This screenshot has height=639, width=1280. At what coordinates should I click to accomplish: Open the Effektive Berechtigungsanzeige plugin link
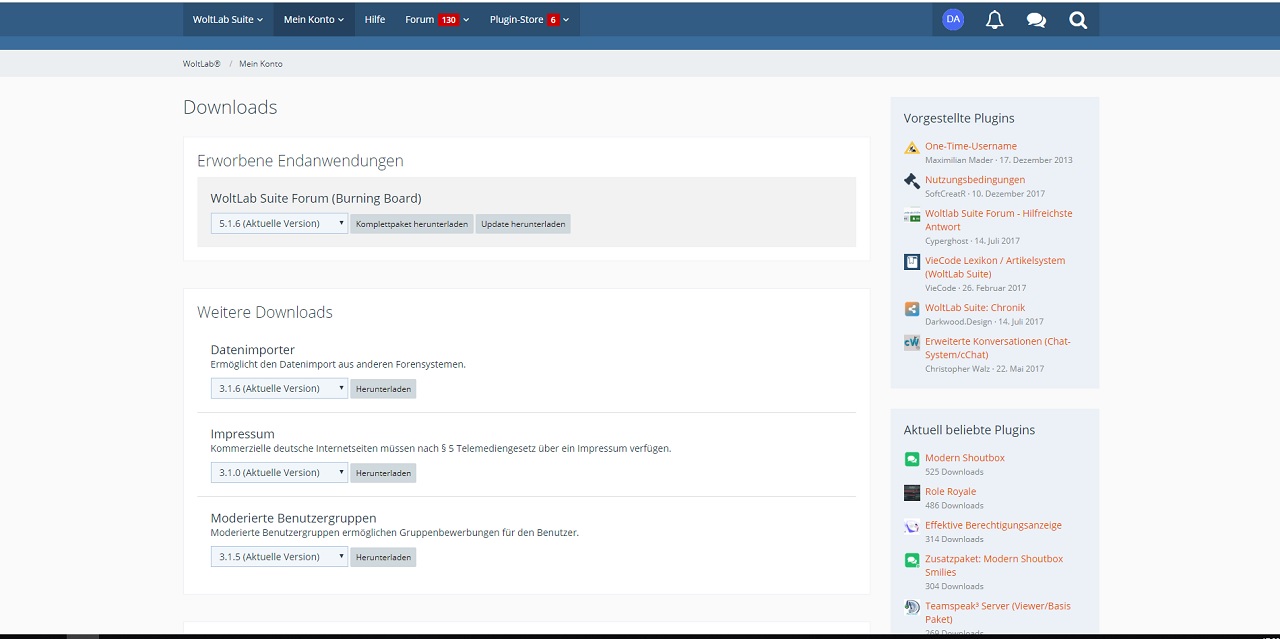tap(993, 525)
